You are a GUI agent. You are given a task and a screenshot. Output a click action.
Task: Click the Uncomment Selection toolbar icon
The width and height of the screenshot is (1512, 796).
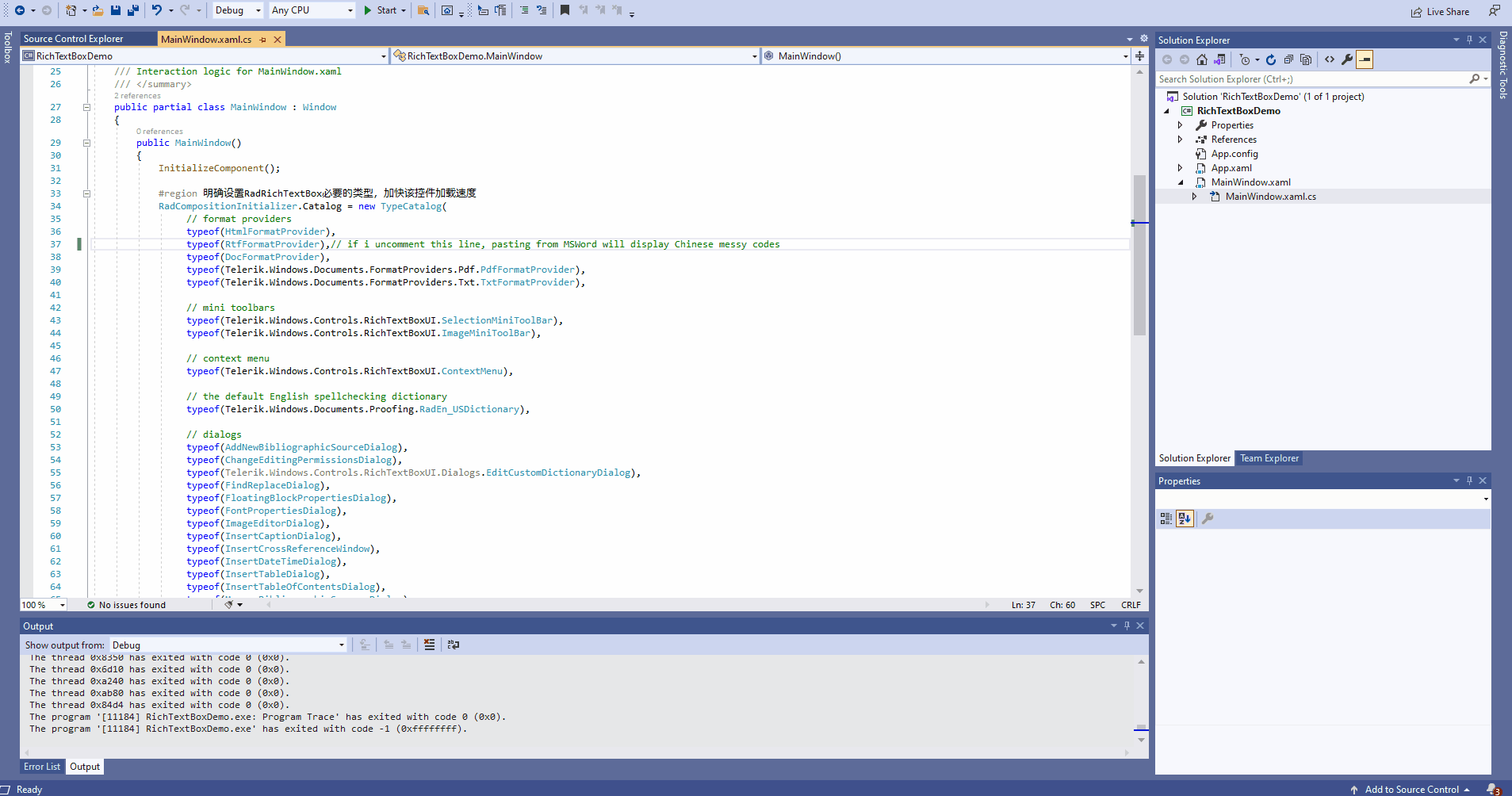pyautogui.click(x=542, y=10)
